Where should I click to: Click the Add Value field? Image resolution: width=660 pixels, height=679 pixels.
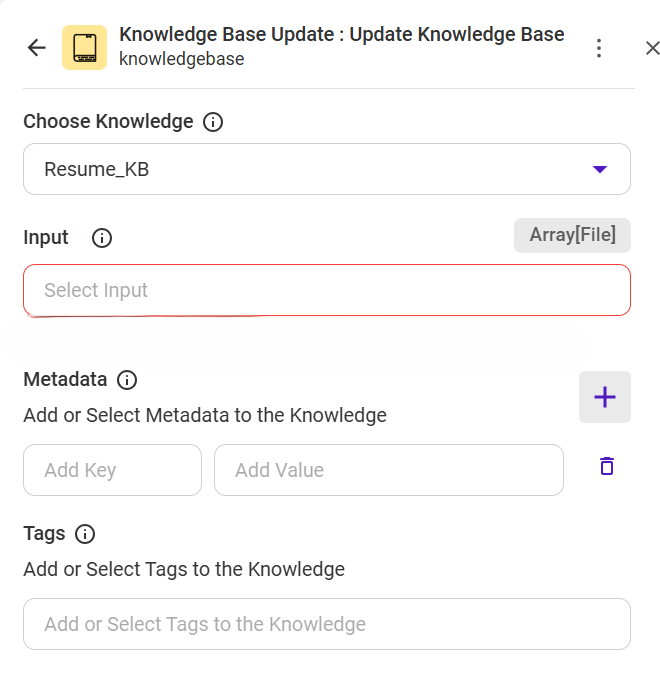point(388,470)
